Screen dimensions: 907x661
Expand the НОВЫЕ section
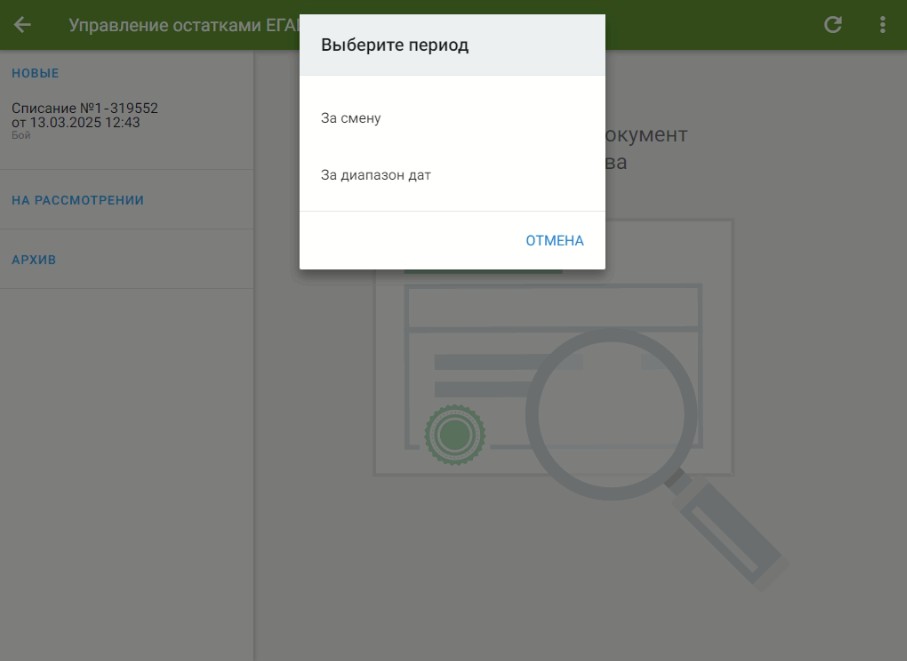36,73
